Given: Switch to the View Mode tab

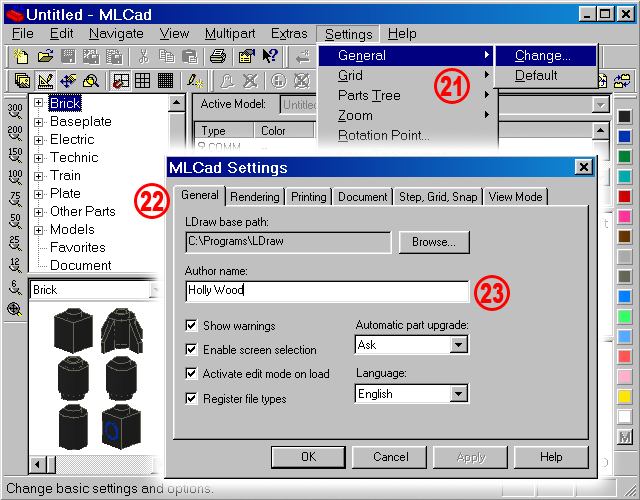Looking at the screenshot, I should (515, 197).
